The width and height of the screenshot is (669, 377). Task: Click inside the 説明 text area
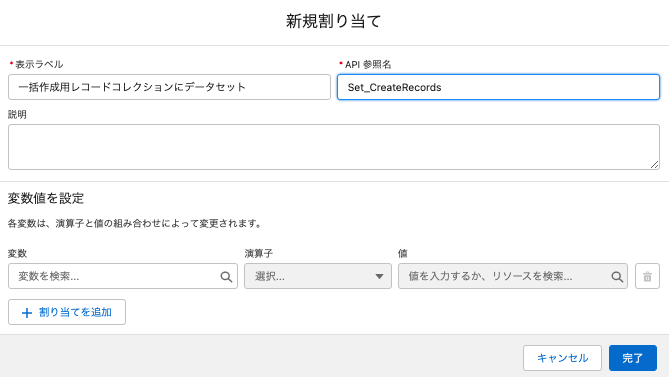(334, 147)
